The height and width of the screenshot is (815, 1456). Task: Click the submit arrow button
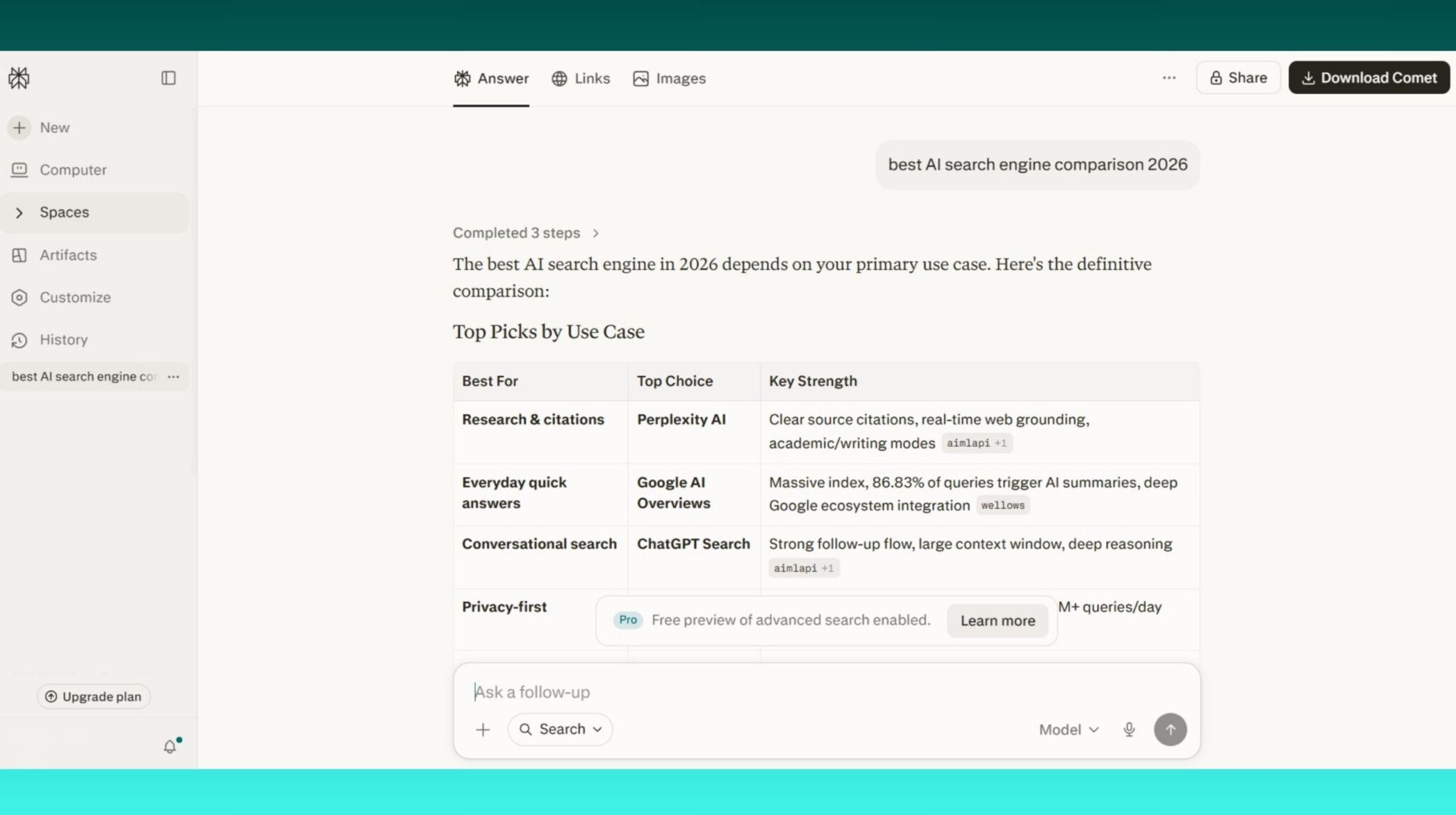(x=1170, y=730)
